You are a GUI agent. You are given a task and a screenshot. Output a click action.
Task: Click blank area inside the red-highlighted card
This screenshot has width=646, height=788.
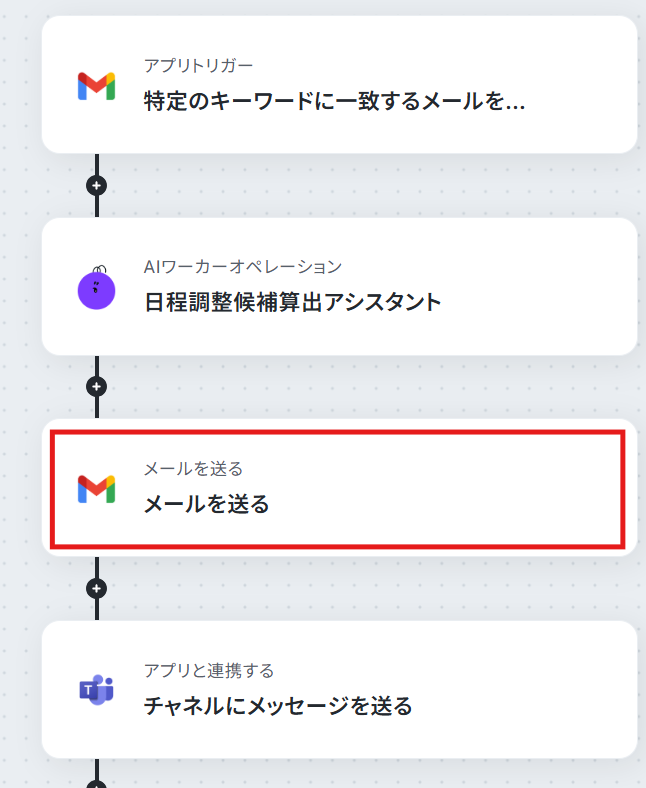(x=450, y=490)
